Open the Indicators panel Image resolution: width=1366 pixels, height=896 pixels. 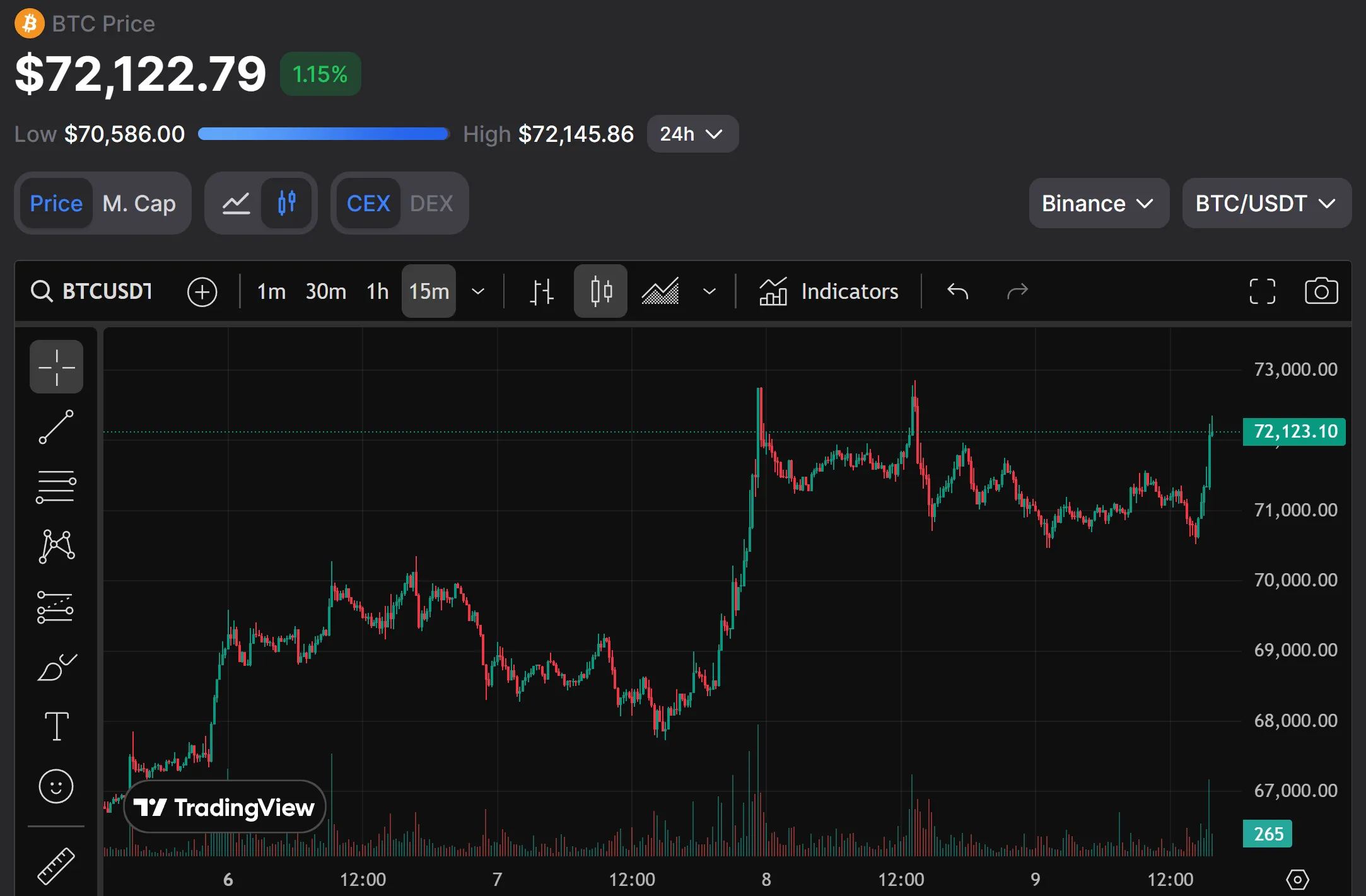(x=829, y=291)
